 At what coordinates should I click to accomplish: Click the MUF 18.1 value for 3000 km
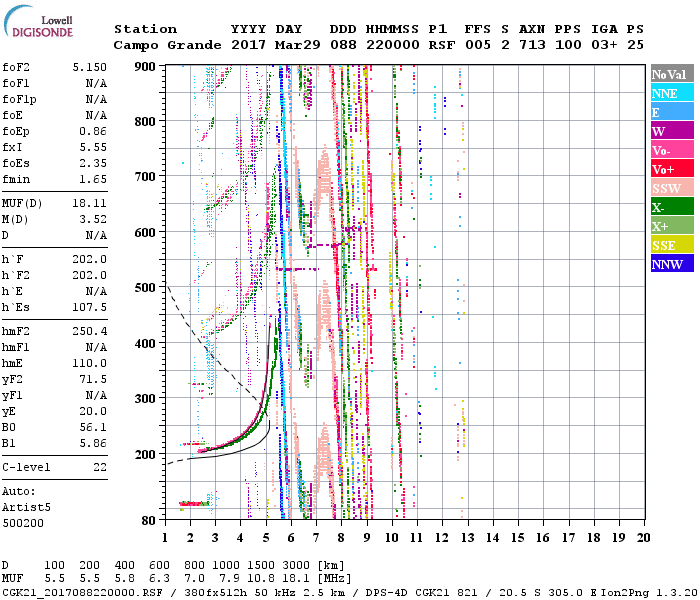(297, 579)
